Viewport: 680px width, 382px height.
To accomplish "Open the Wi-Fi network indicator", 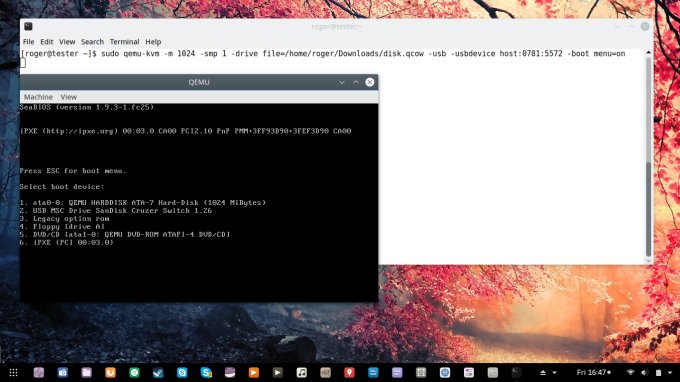I will [x=631, y=372].
